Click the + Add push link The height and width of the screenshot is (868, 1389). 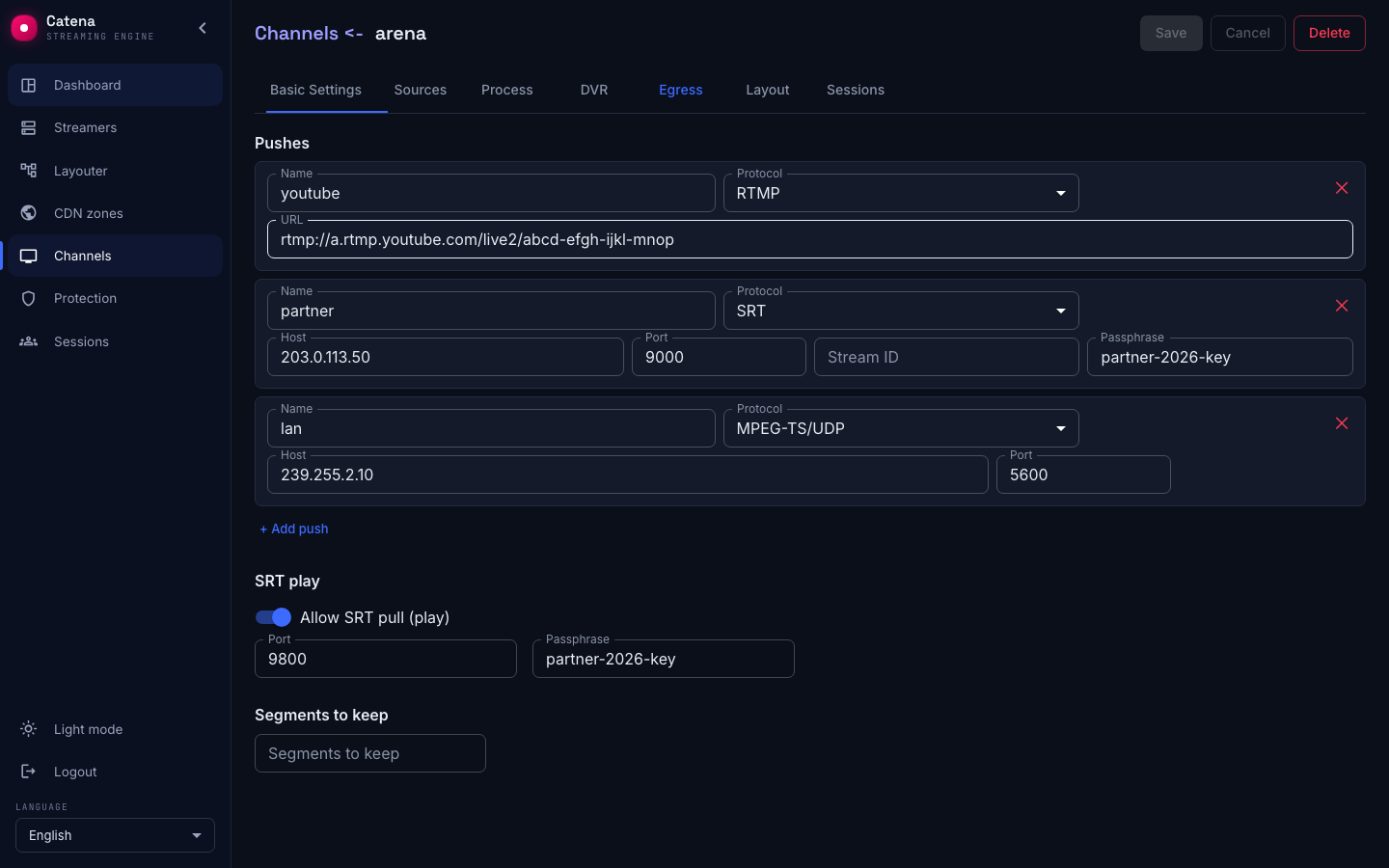coord(294,529)
